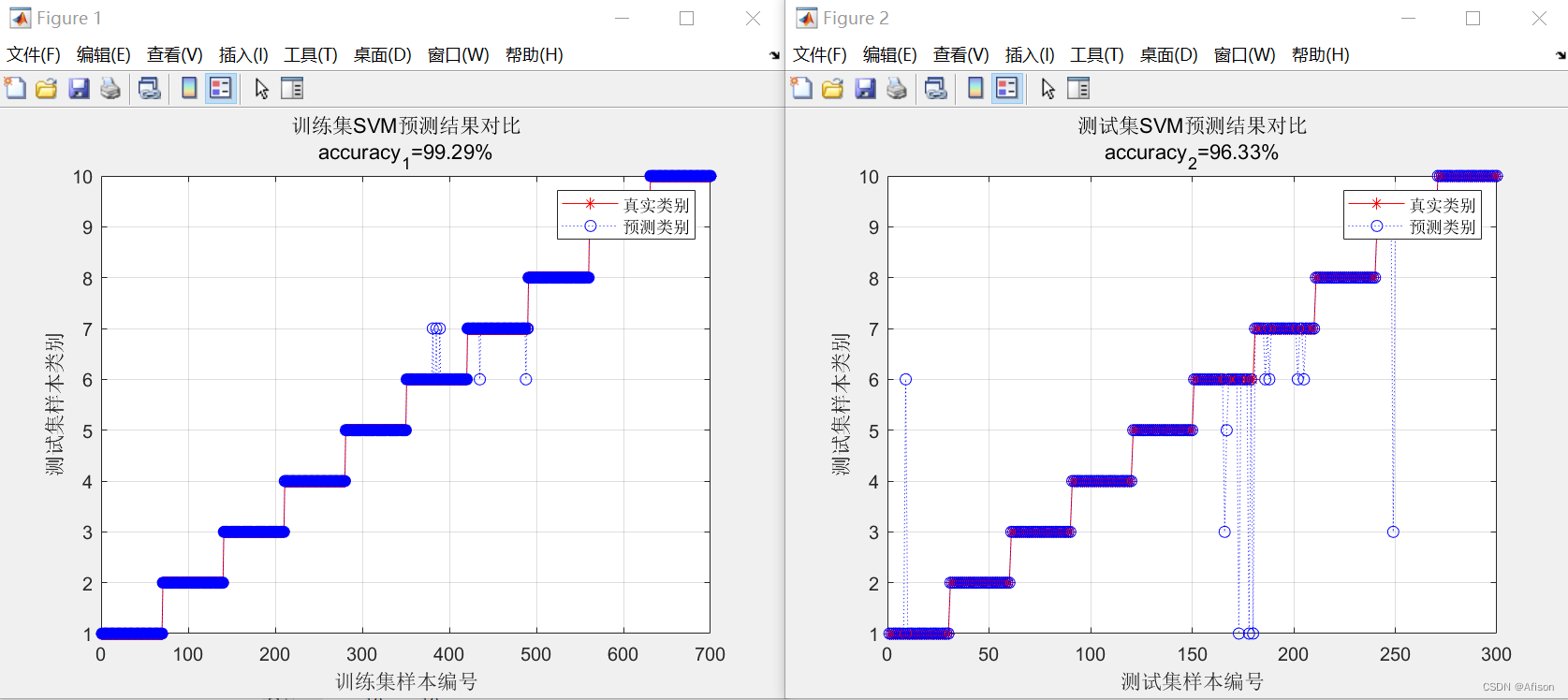Click accuracy 96.33% subtitle text
This screenshot has height=700, width=1568.
pyautogui.click(x=1192, y=153)
